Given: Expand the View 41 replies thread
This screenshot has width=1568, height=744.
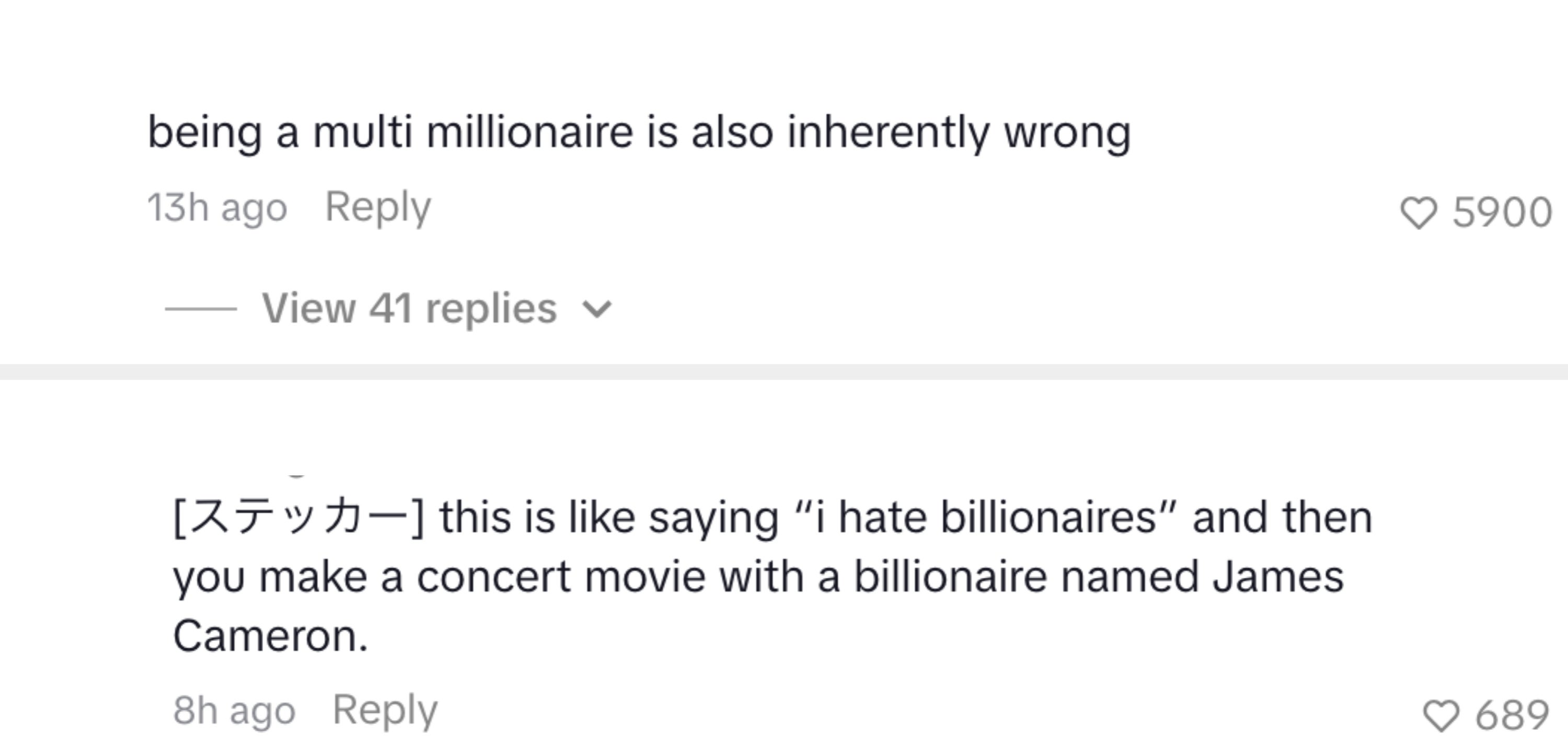Looking at the screenshot, I should click(409, 308).
